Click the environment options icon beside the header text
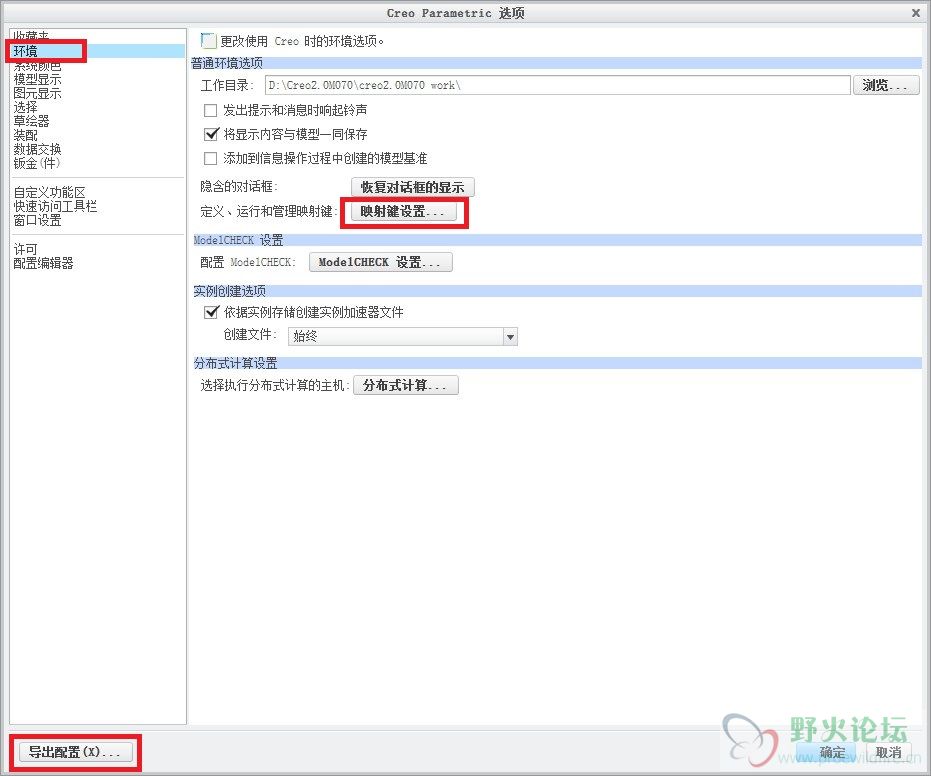The width and height of the screenshot is (931, 776). (x=208, y=40)
